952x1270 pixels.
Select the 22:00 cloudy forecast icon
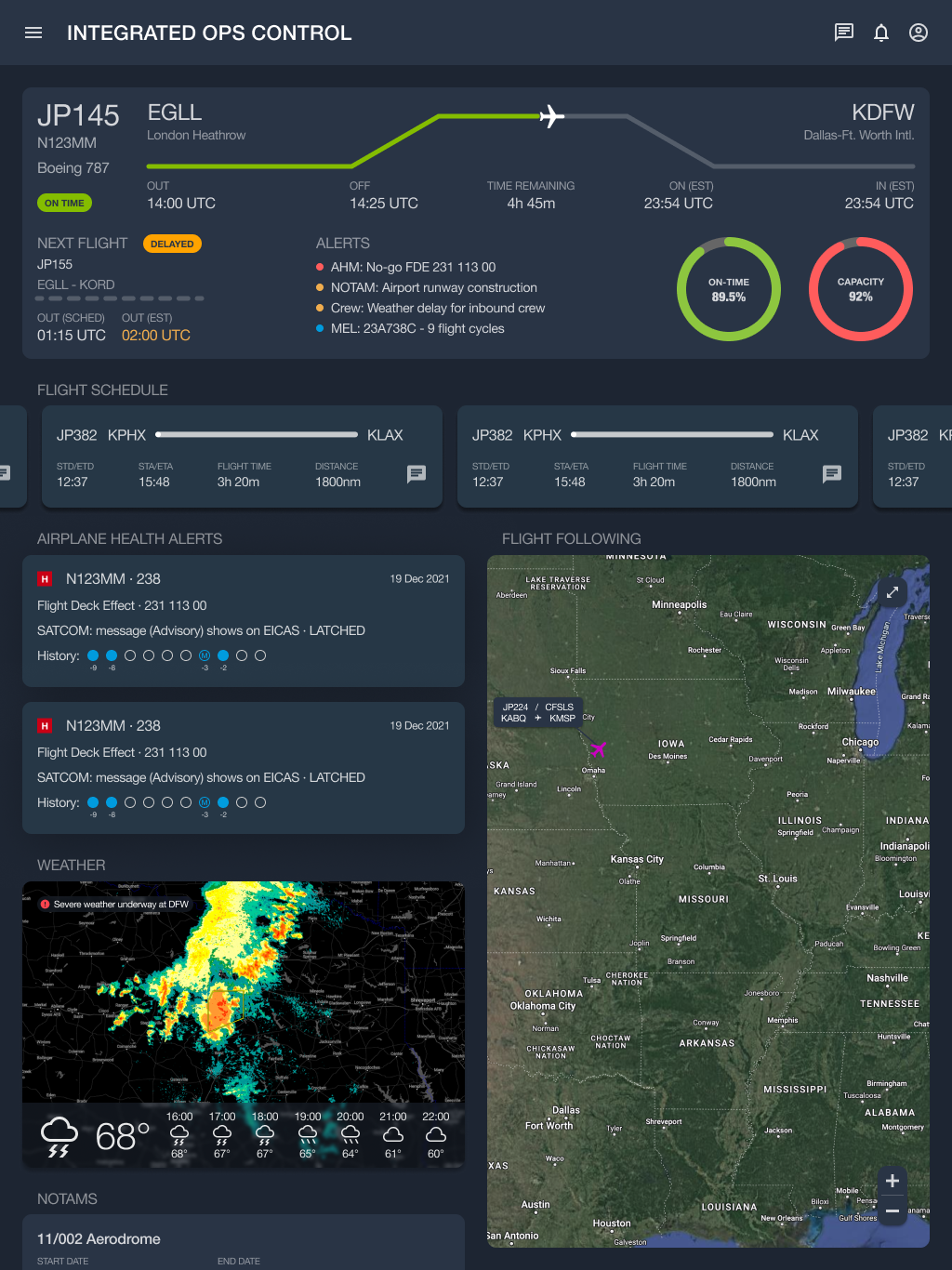coord(436,1134)
